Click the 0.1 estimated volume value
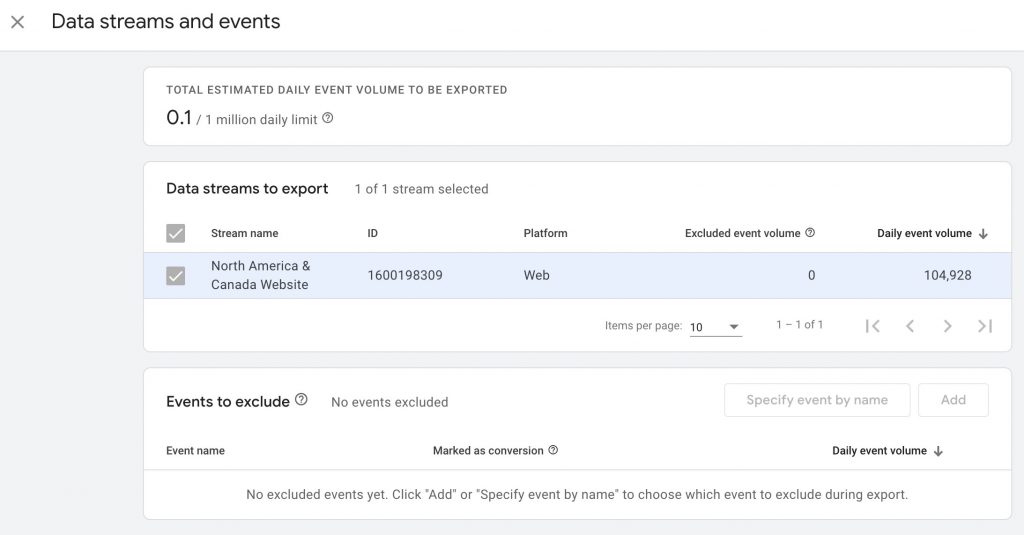 click(x=179, y=118)
